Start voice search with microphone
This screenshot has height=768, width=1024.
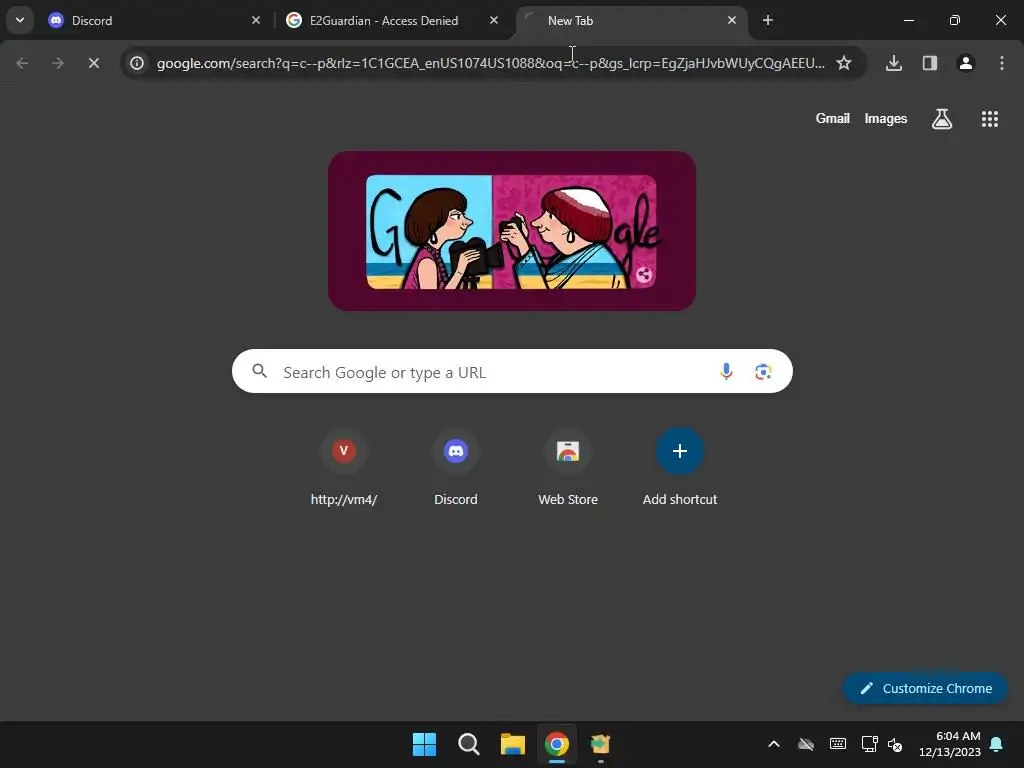pyautogui.click(x=726, y=372)
